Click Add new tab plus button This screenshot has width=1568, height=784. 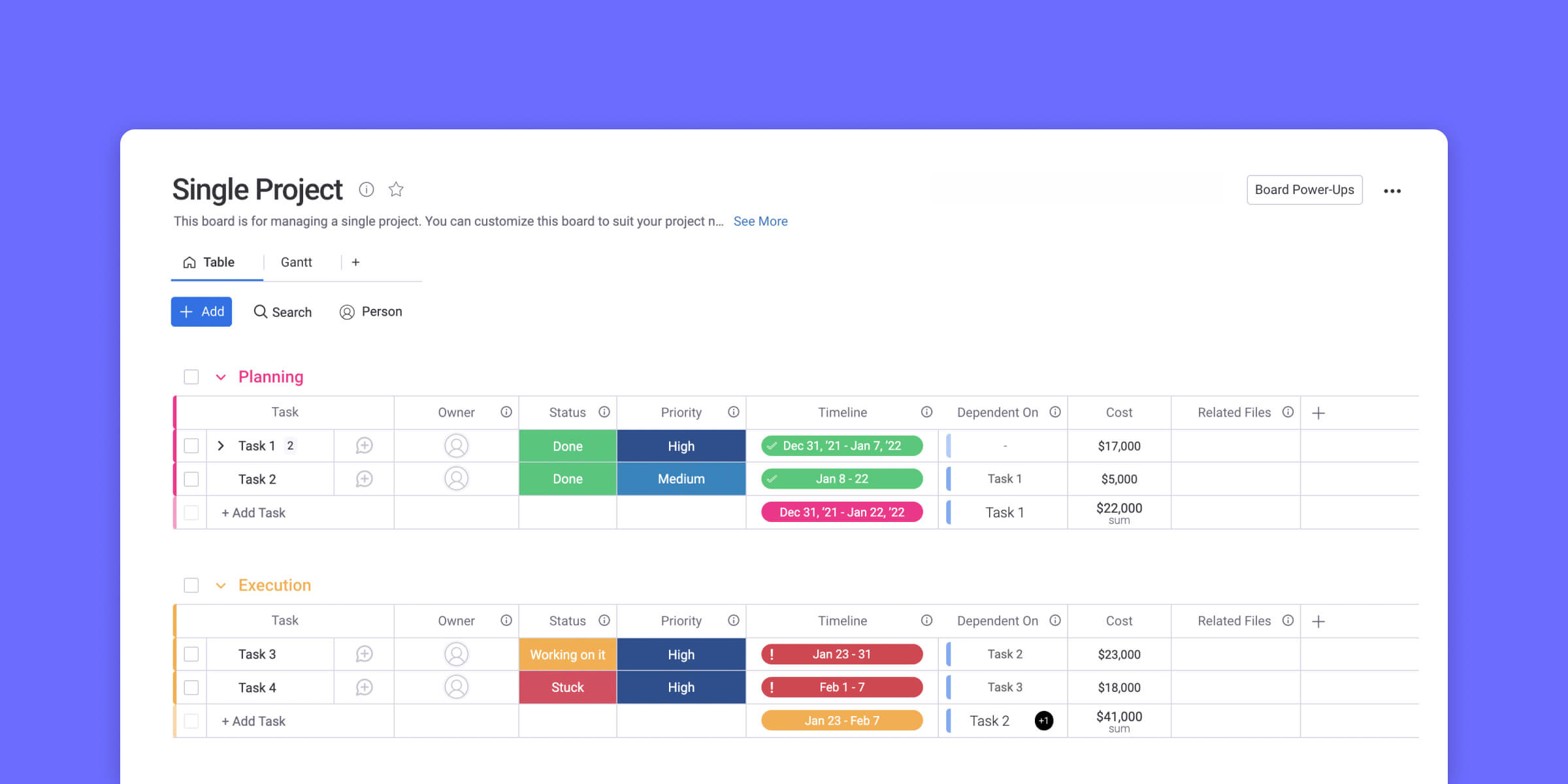355,262
